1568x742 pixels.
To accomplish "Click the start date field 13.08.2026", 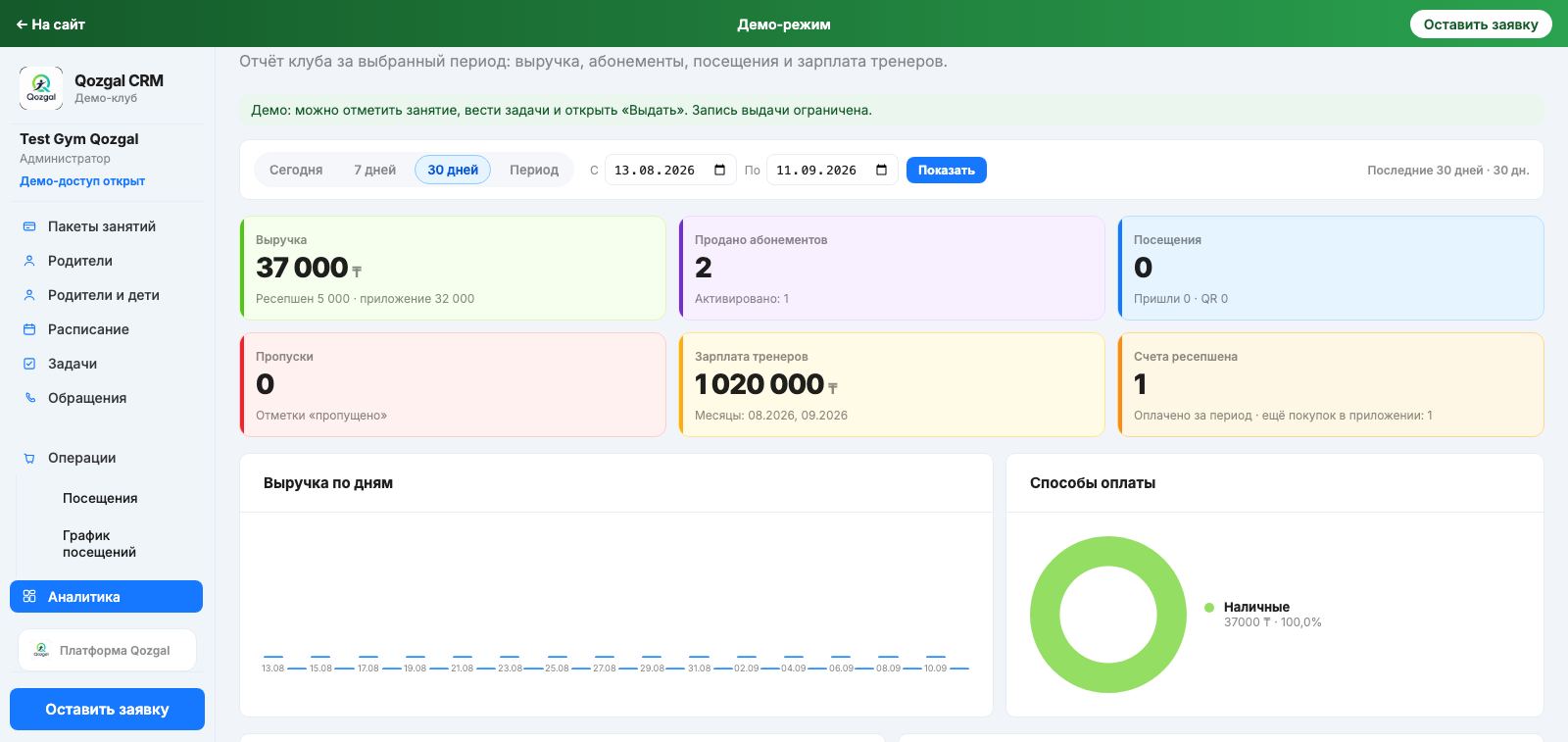I will click(669, 170).
